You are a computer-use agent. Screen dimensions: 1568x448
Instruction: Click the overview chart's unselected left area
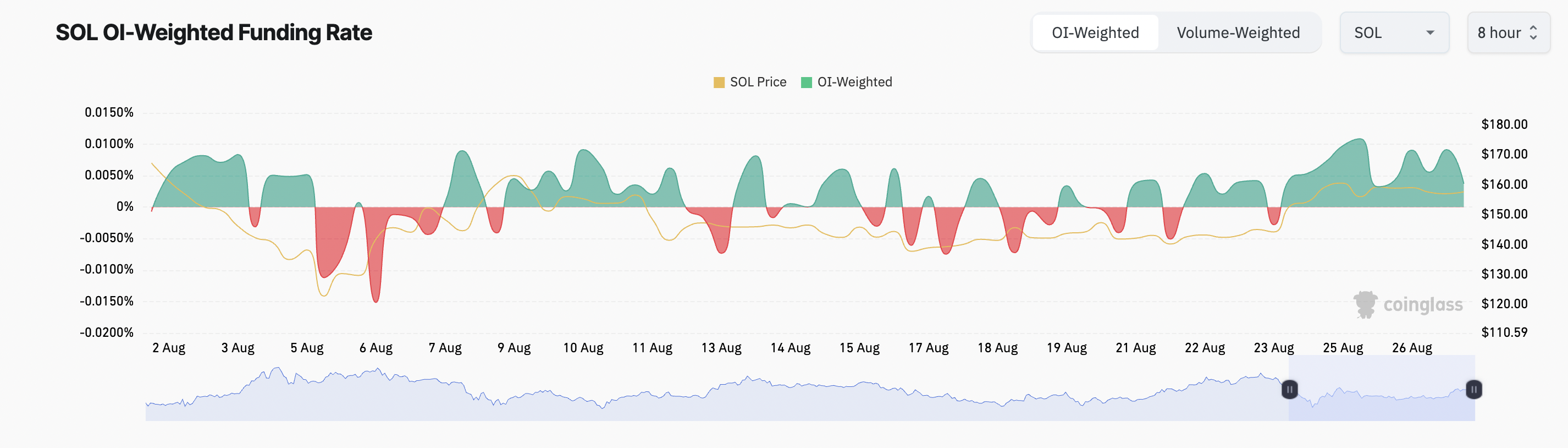click(670, 405)
